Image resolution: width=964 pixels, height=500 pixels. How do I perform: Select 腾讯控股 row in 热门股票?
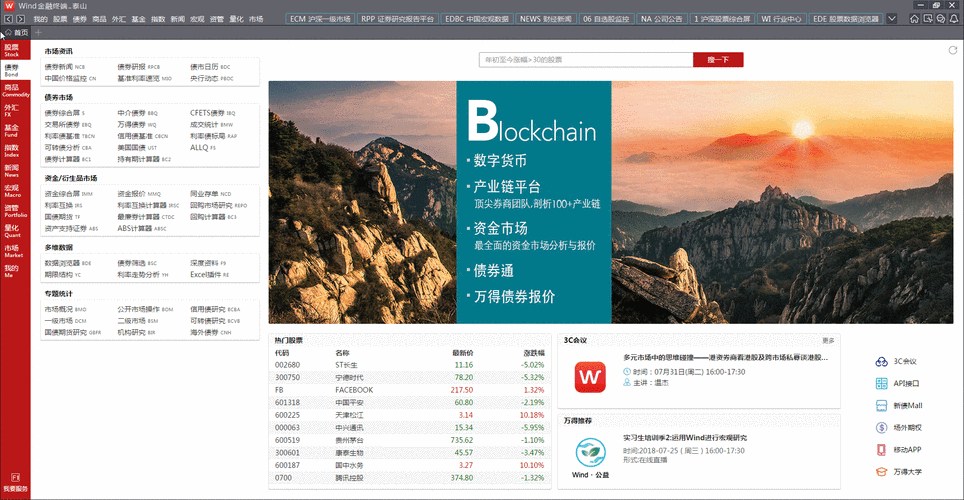click(409, 478)
